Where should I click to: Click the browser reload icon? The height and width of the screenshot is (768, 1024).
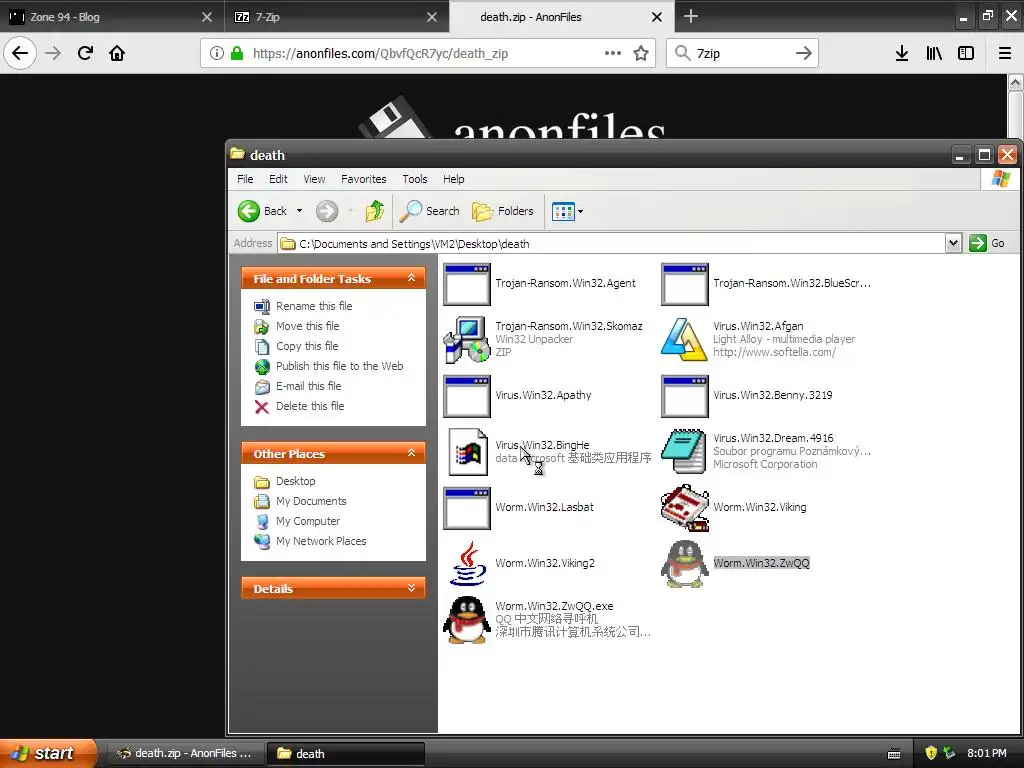85,53
